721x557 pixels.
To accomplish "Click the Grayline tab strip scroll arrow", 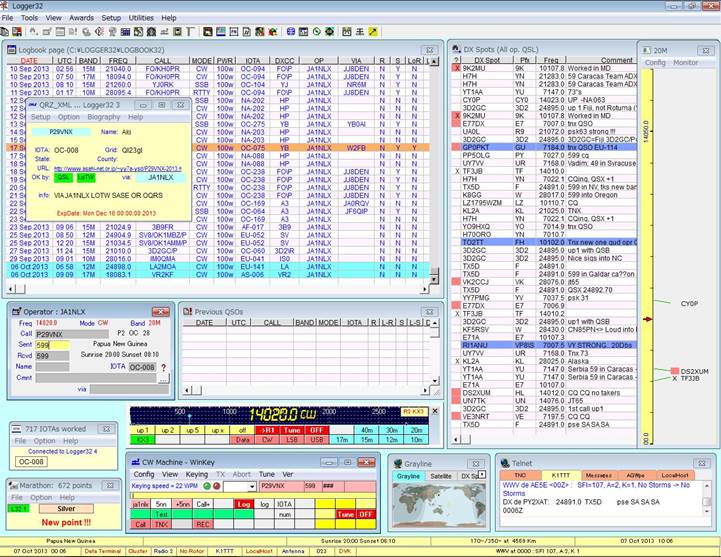I will [x=482, y=474].
